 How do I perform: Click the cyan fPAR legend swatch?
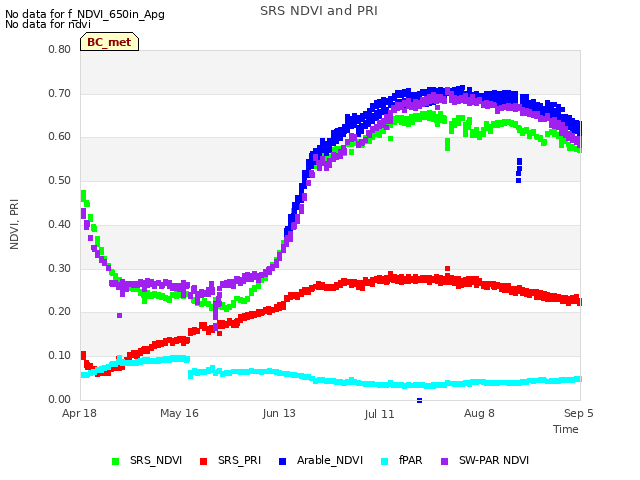click(384, 461)
